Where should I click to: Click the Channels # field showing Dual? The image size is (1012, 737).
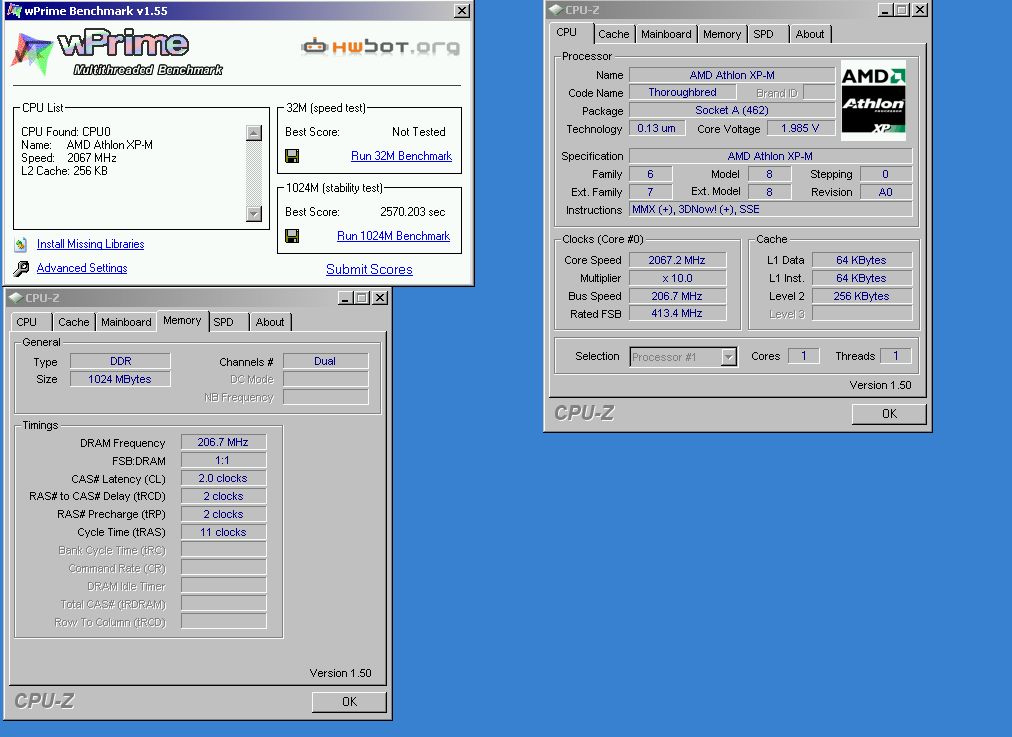pos(325,361)
